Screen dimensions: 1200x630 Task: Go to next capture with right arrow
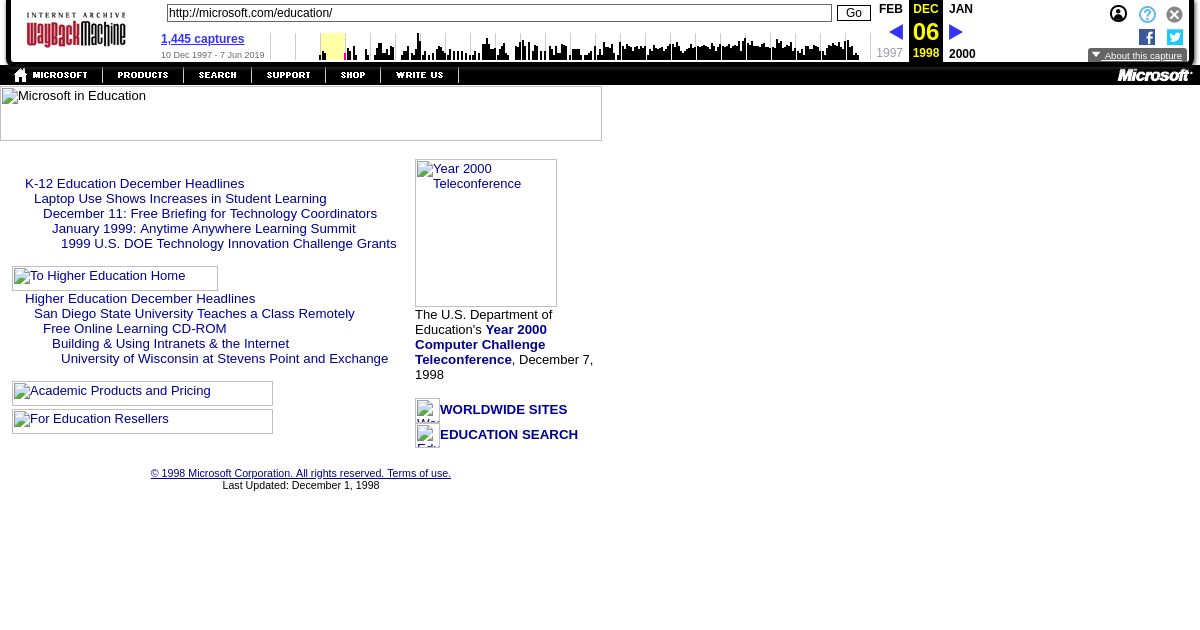pos(956,32)
